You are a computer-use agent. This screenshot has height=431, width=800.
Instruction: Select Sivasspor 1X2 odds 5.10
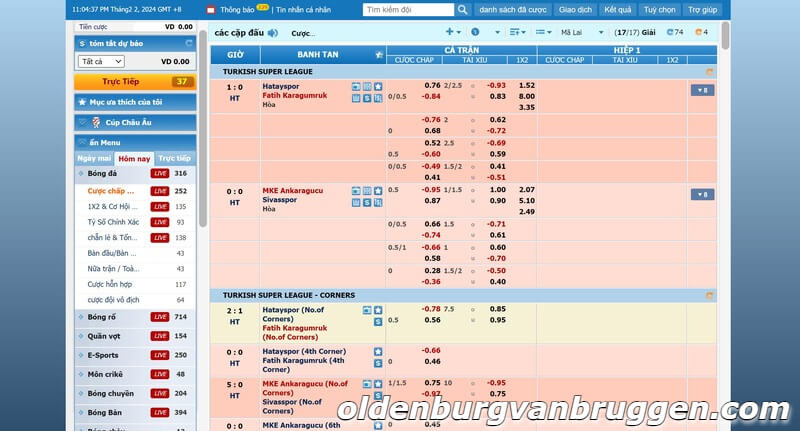click(527, 201)
